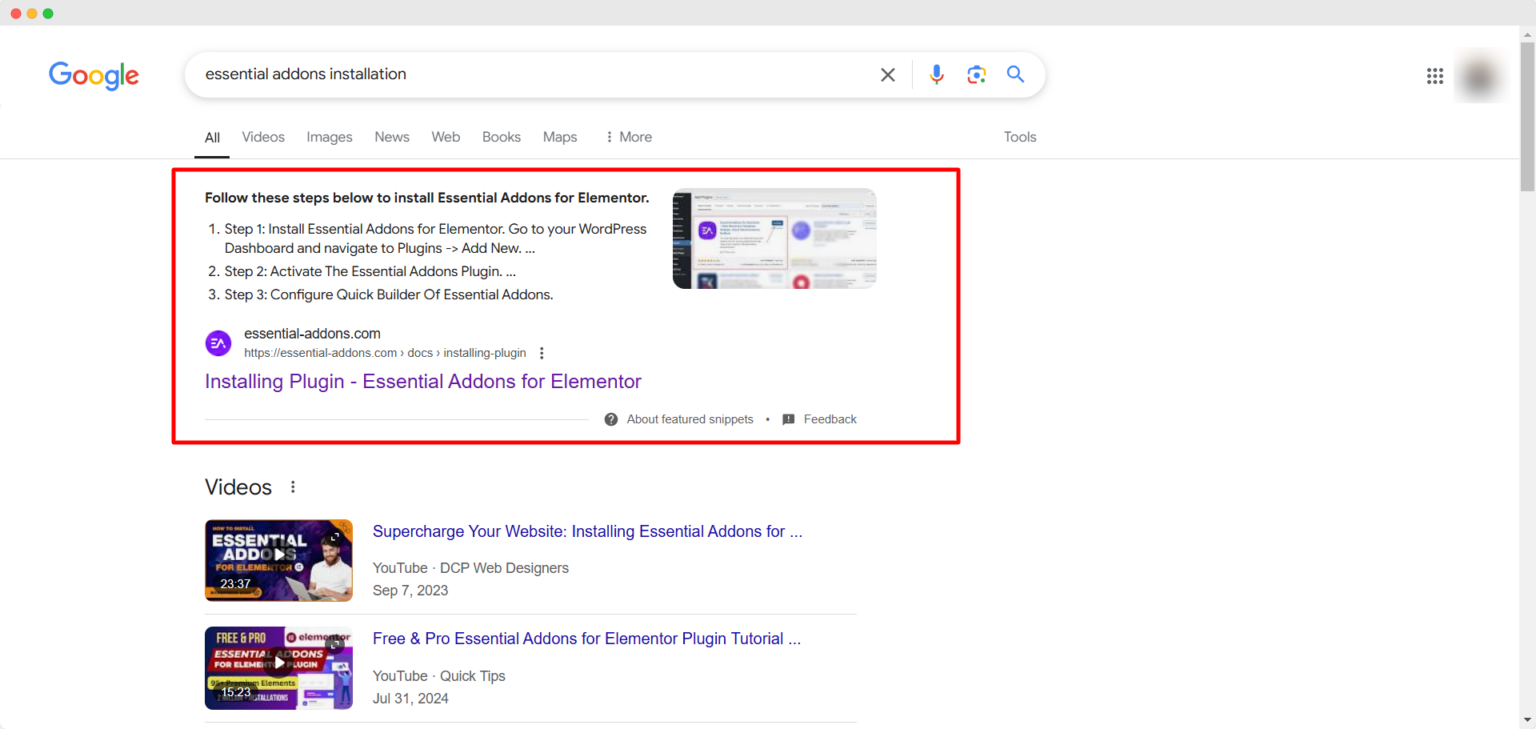
Task: Click the search magnifier icon
Action: point(1015,74)
